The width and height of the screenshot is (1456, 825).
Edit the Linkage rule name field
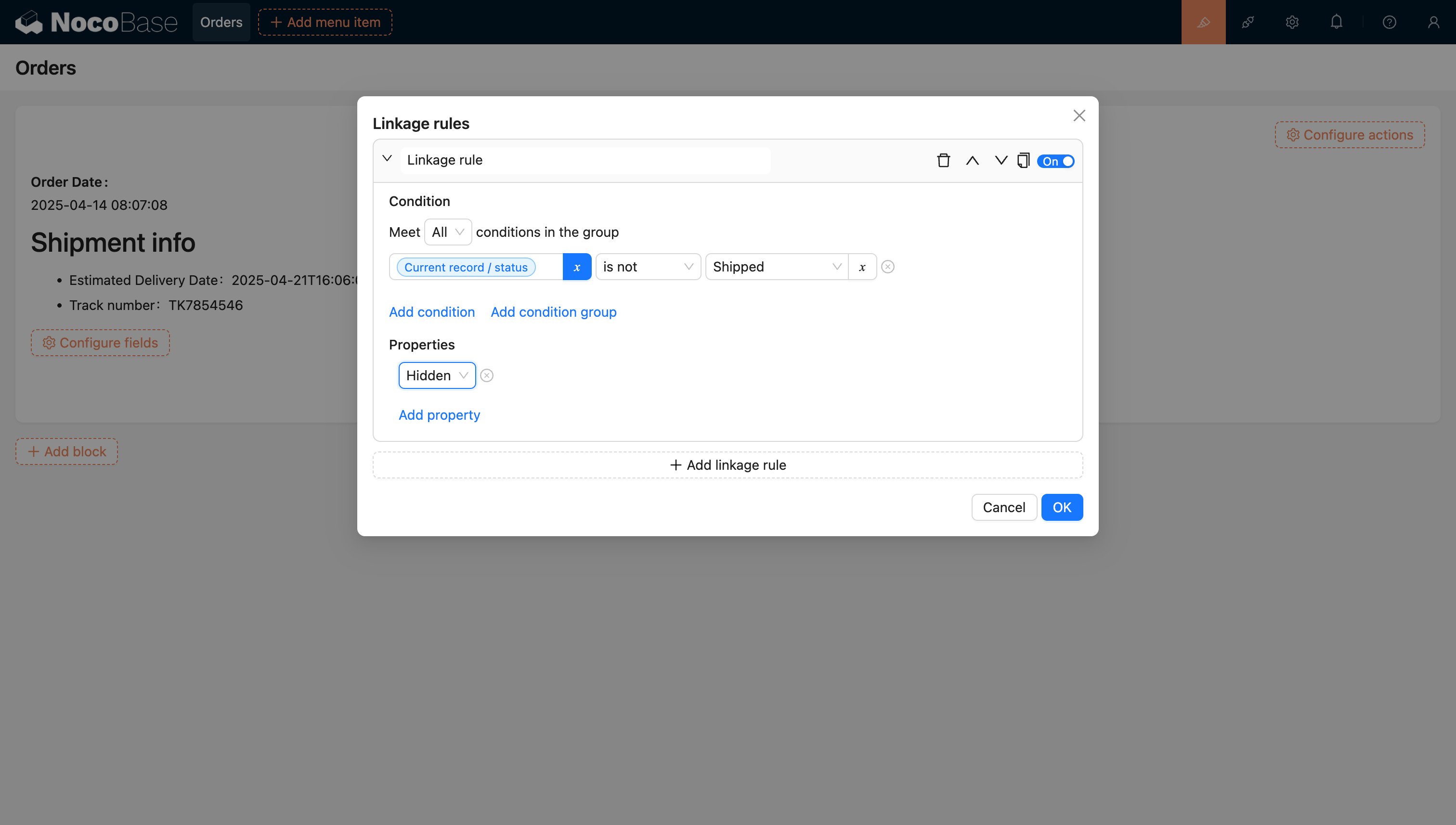585,160
